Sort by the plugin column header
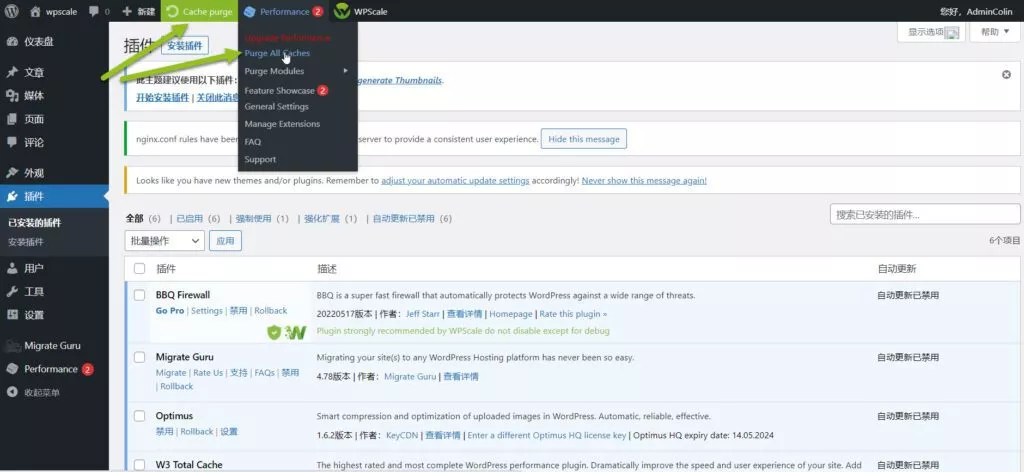The width and height of the screenshot is (1024, 472). click(x=166, y=269)
